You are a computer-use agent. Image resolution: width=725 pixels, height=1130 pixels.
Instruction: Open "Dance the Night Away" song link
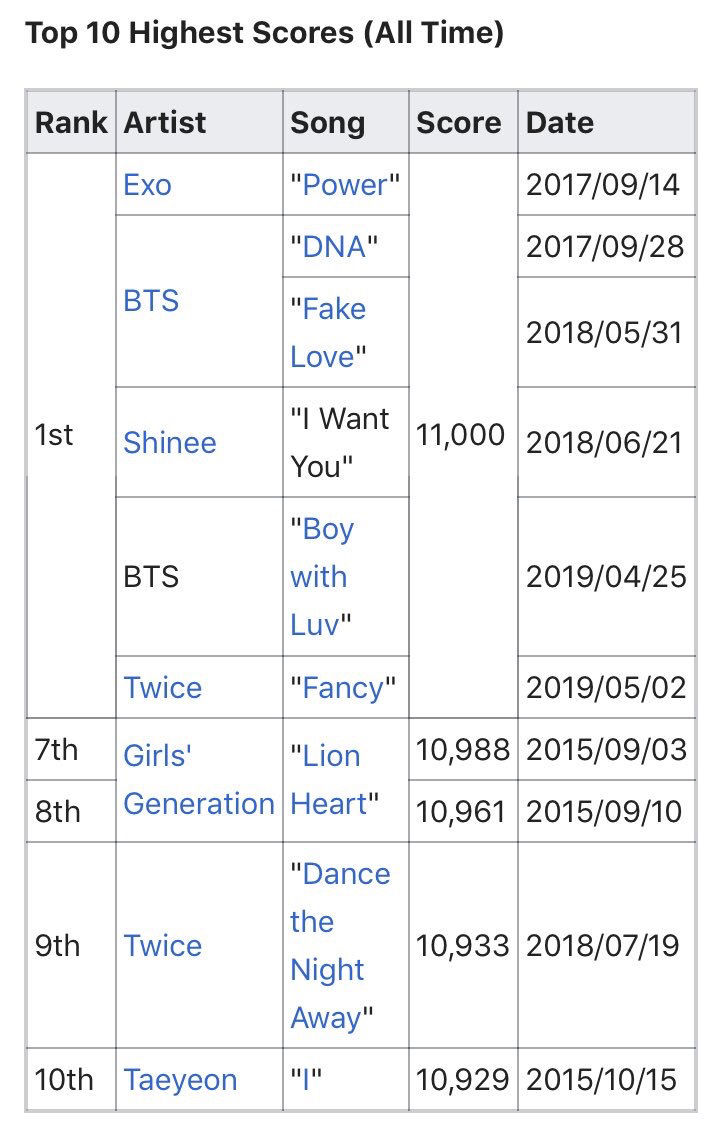[x=340, y=946]
